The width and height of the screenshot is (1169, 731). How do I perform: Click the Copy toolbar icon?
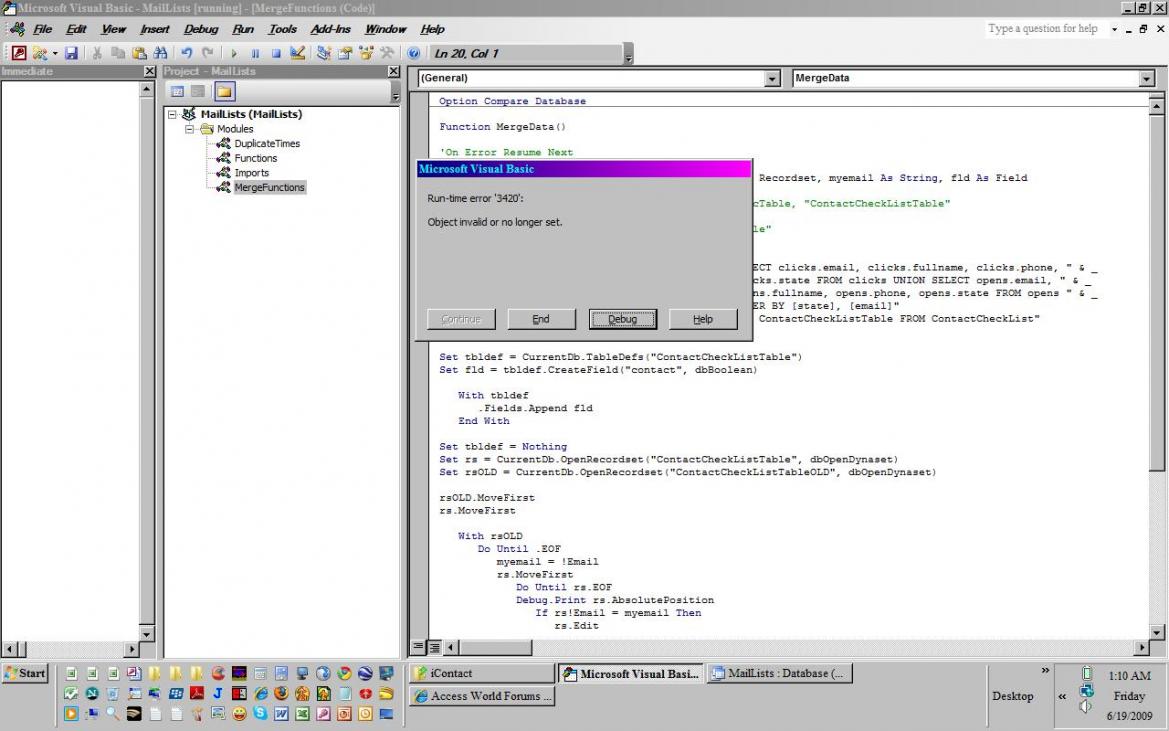pyautogui.click(x=118, y=53)
